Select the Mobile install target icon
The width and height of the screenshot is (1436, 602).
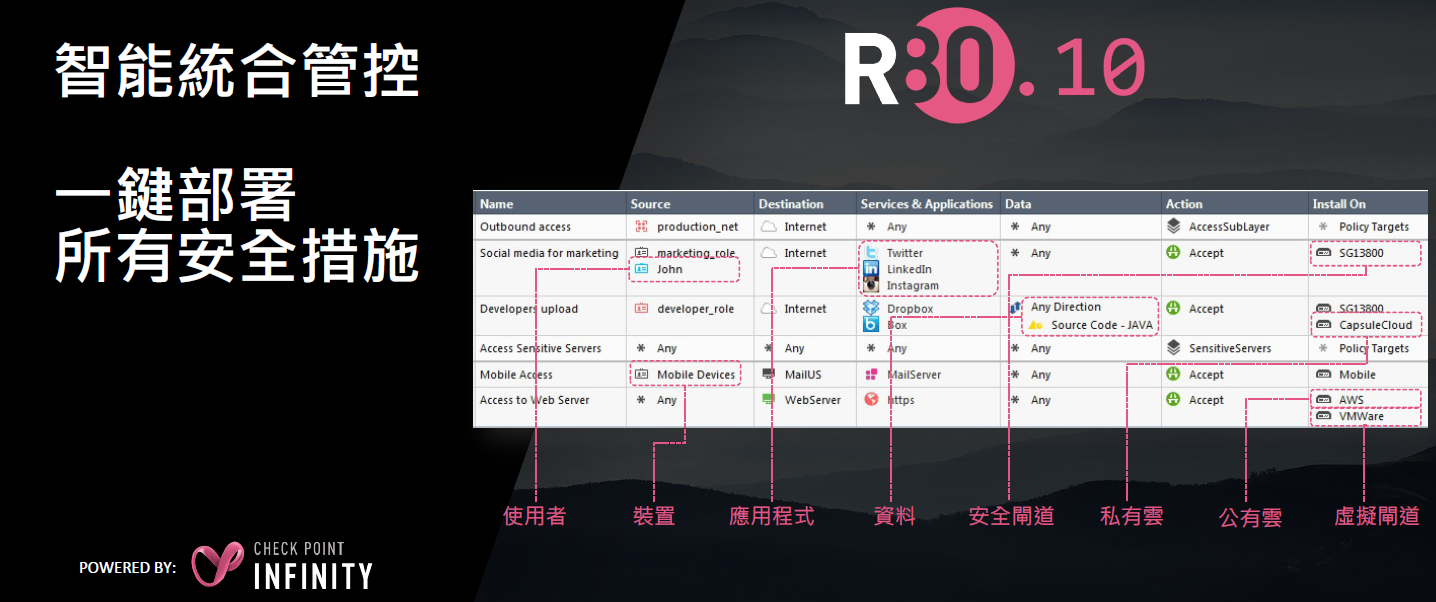pyautogui.click(x=1324, y=375)
